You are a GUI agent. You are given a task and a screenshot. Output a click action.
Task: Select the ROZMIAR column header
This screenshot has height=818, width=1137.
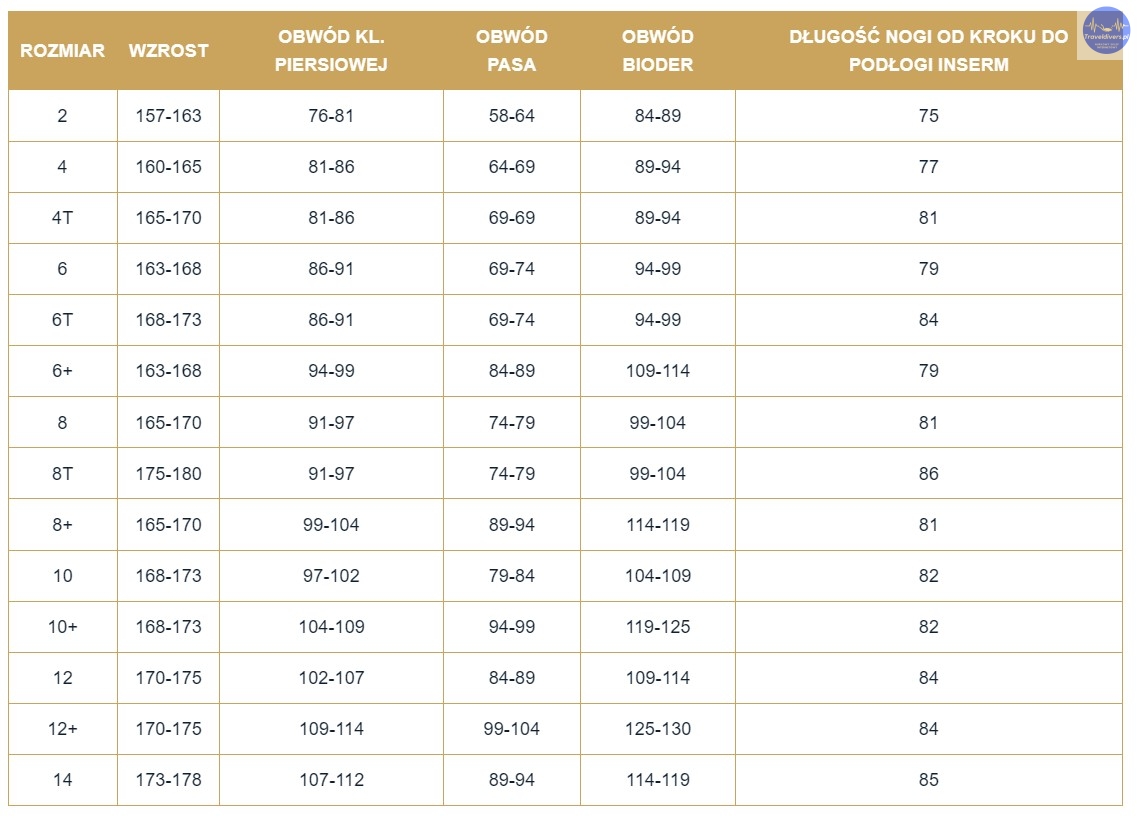tap(62, 50)
